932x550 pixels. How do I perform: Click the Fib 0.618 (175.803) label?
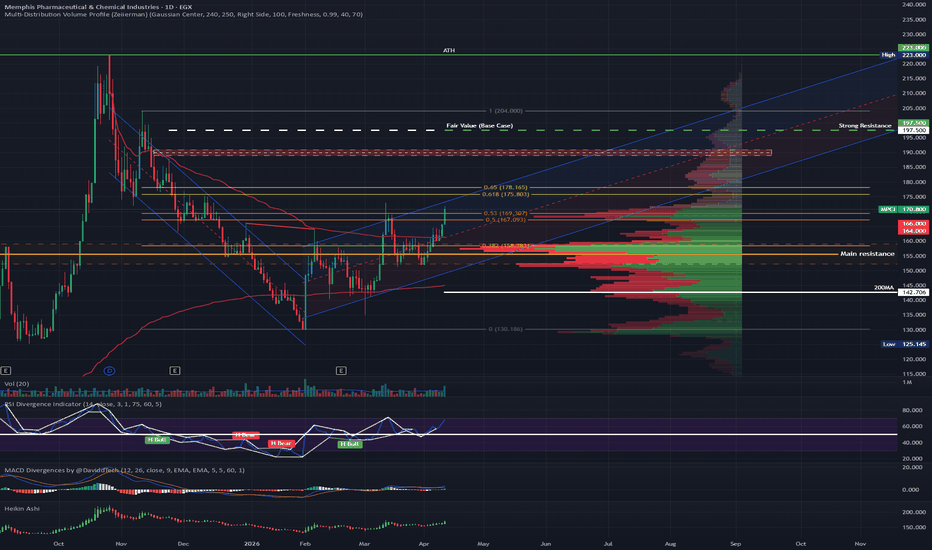point(505,194)
